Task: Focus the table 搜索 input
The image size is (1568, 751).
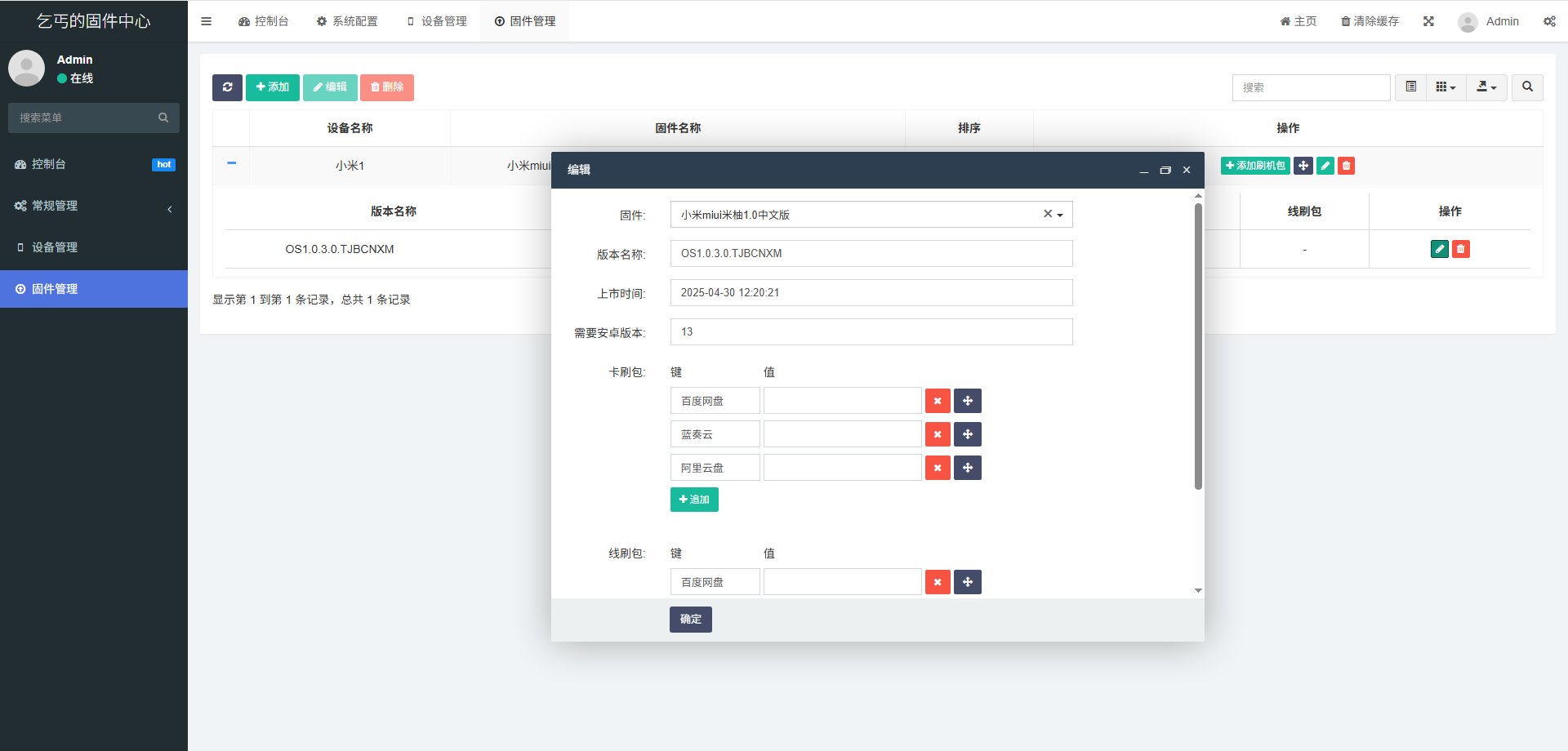Action: coord(1312,87)
